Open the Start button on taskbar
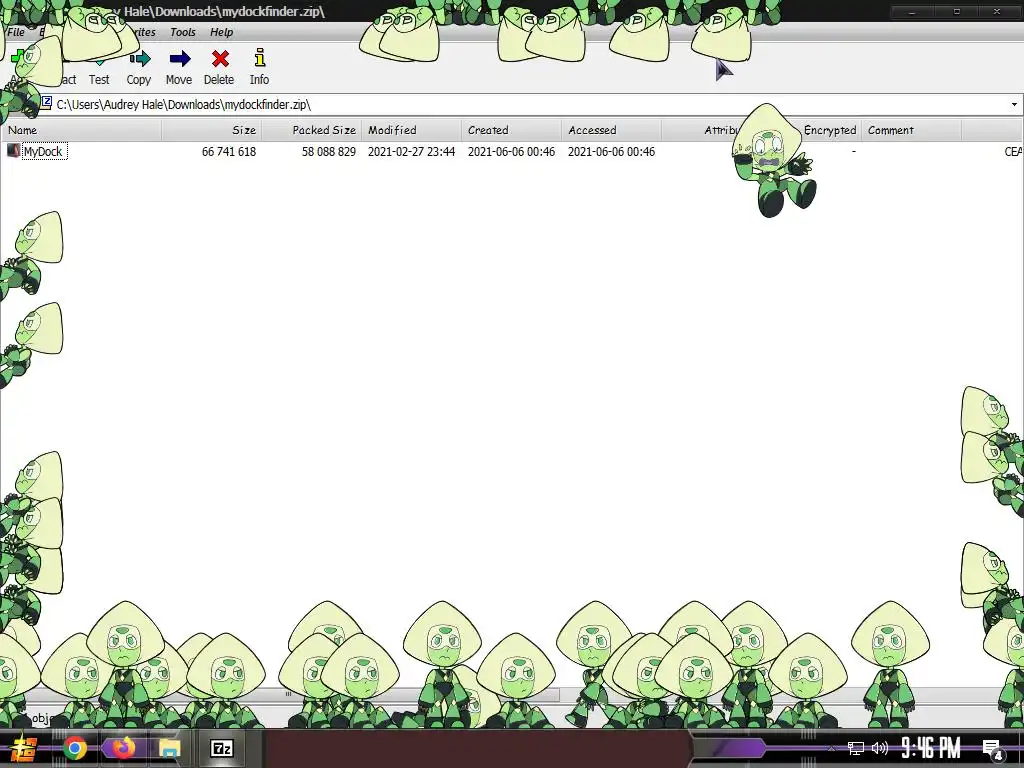The width and height of the screenshot is (1024, 768). [25, 748]
